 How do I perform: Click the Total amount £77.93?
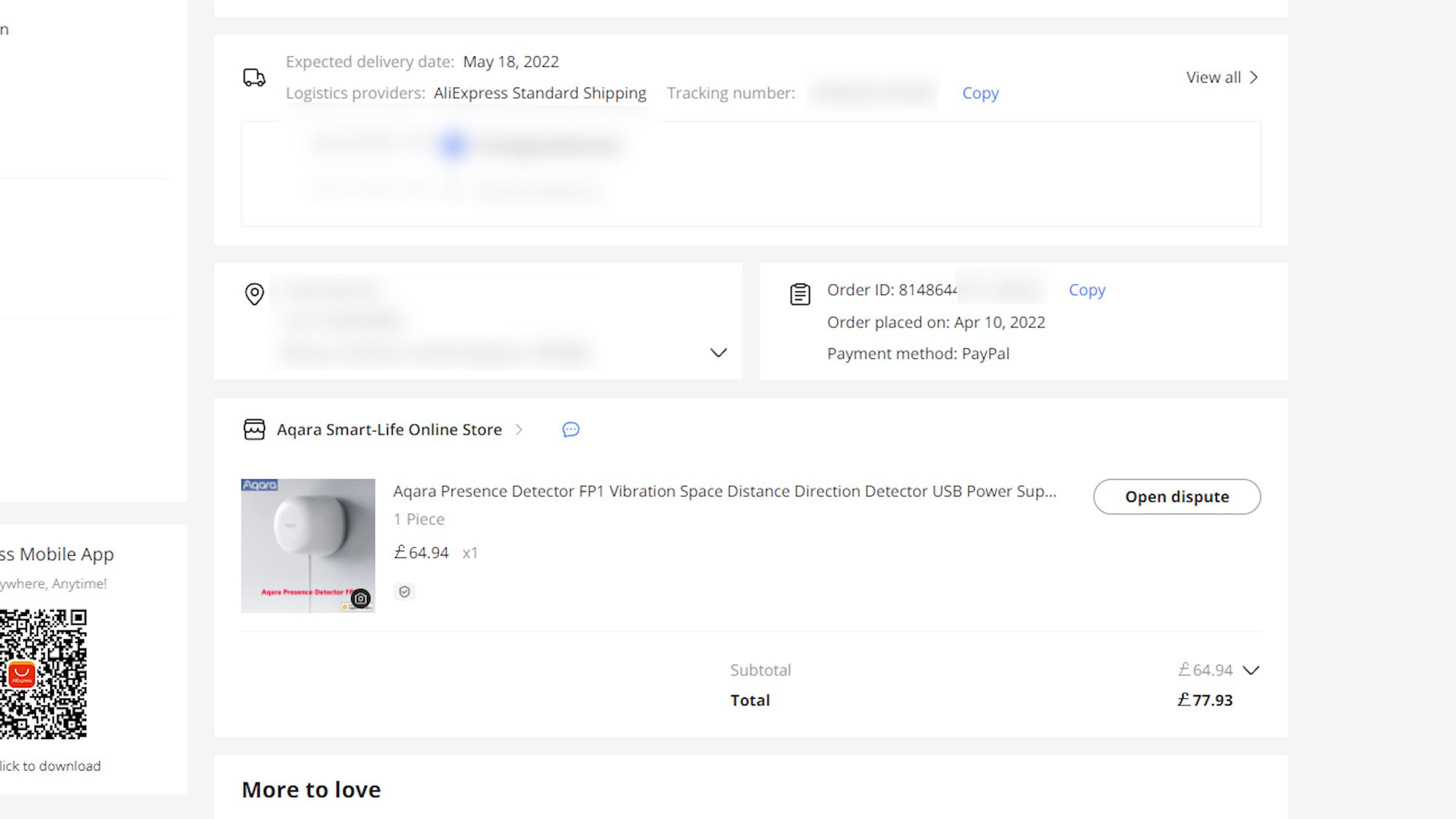tap(1205, 700)
